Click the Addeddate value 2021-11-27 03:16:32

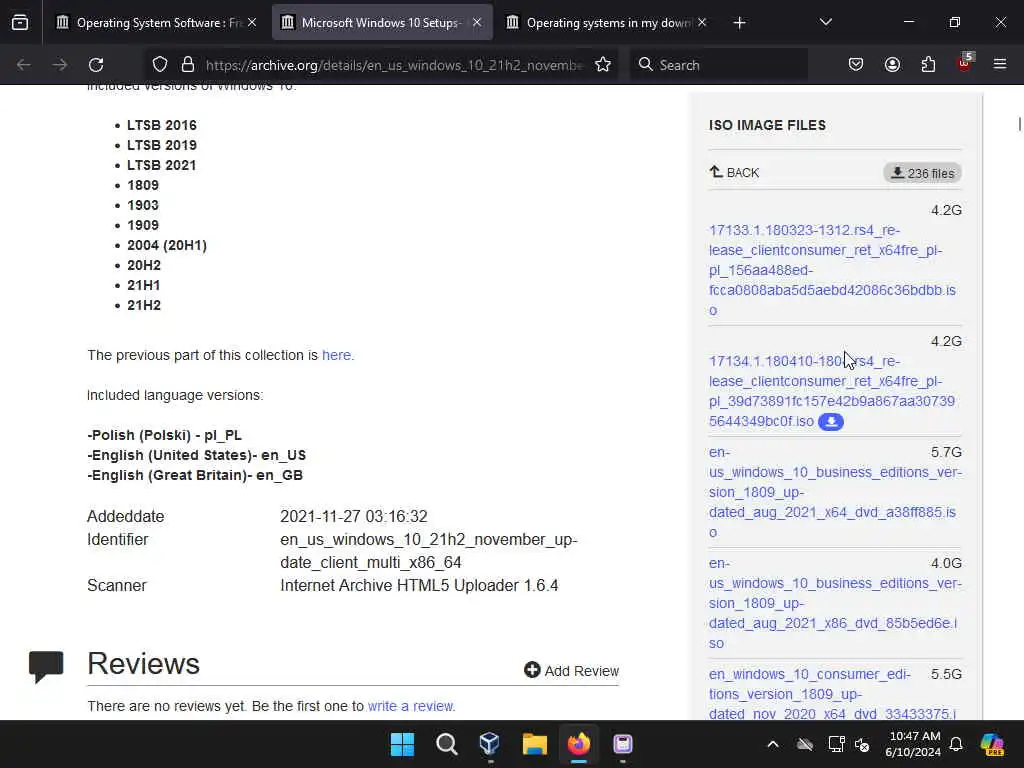(x=354, y=517)
